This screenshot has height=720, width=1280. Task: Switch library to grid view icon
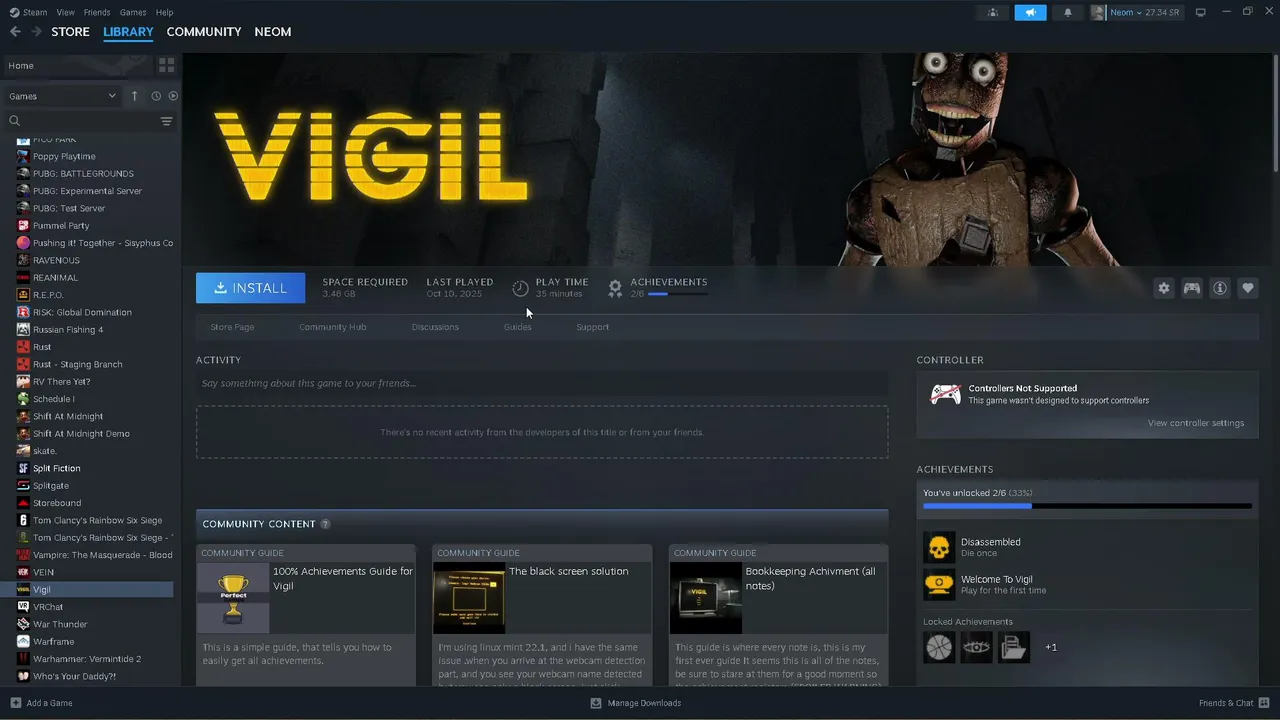(x=167, y=65)
